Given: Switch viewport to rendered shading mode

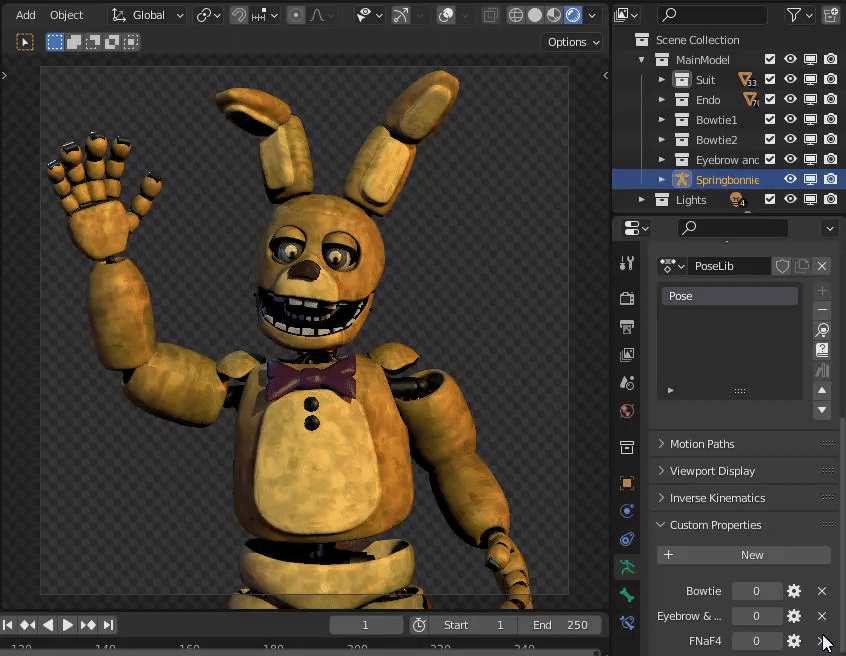Looking at the screenshot, I should point(573,15).
